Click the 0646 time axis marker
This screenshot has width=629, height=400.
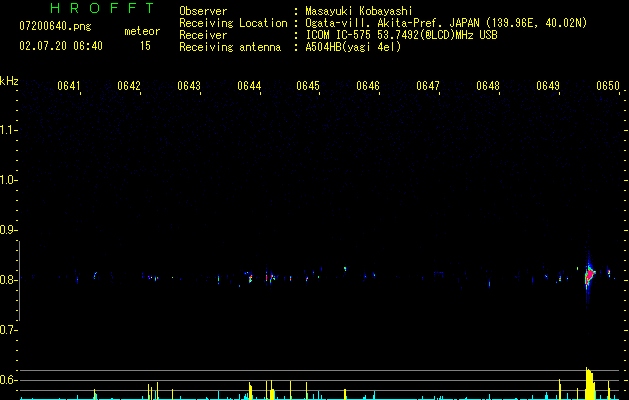tap(368, 86)
